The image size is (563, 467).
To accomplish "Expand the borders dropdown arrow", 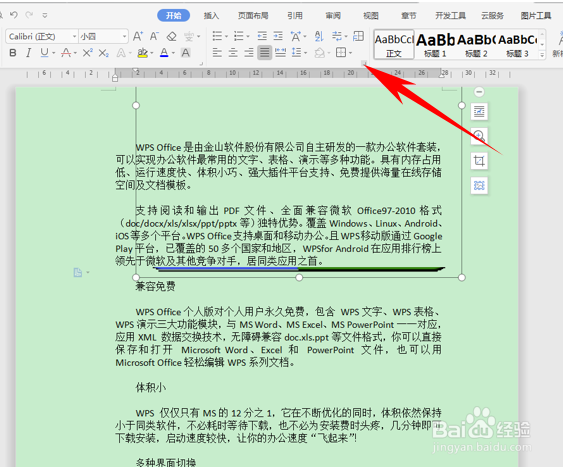I will tap(350, 53).
